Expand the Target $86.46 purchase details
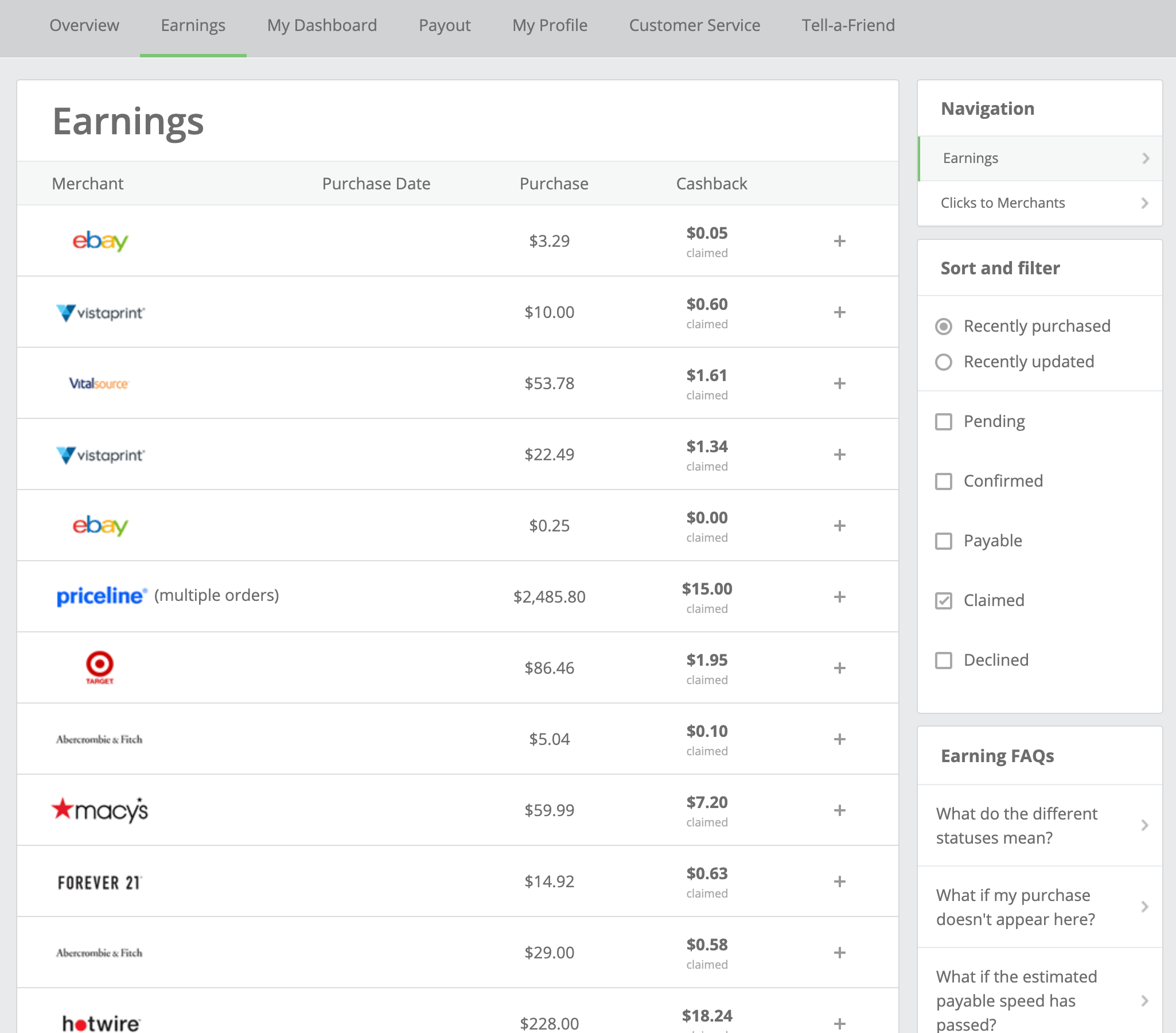Image resolution: width=1176 pixels, height=1033 pixels. pos(839,667)
